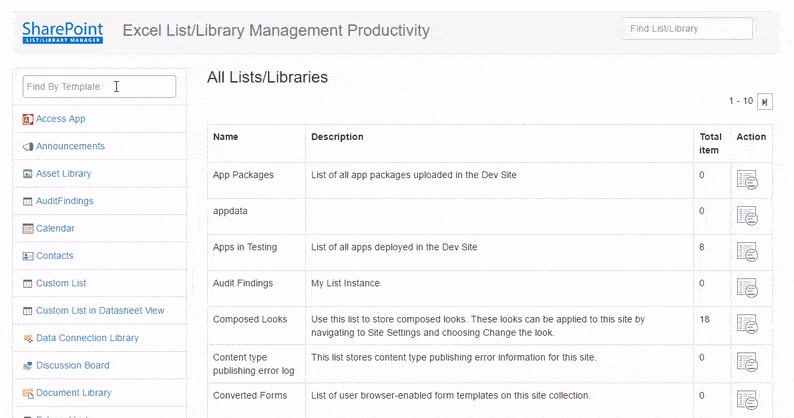Click the Asset Library picture icon
Viewport: 794px width, 418px height.
point(28,174)
